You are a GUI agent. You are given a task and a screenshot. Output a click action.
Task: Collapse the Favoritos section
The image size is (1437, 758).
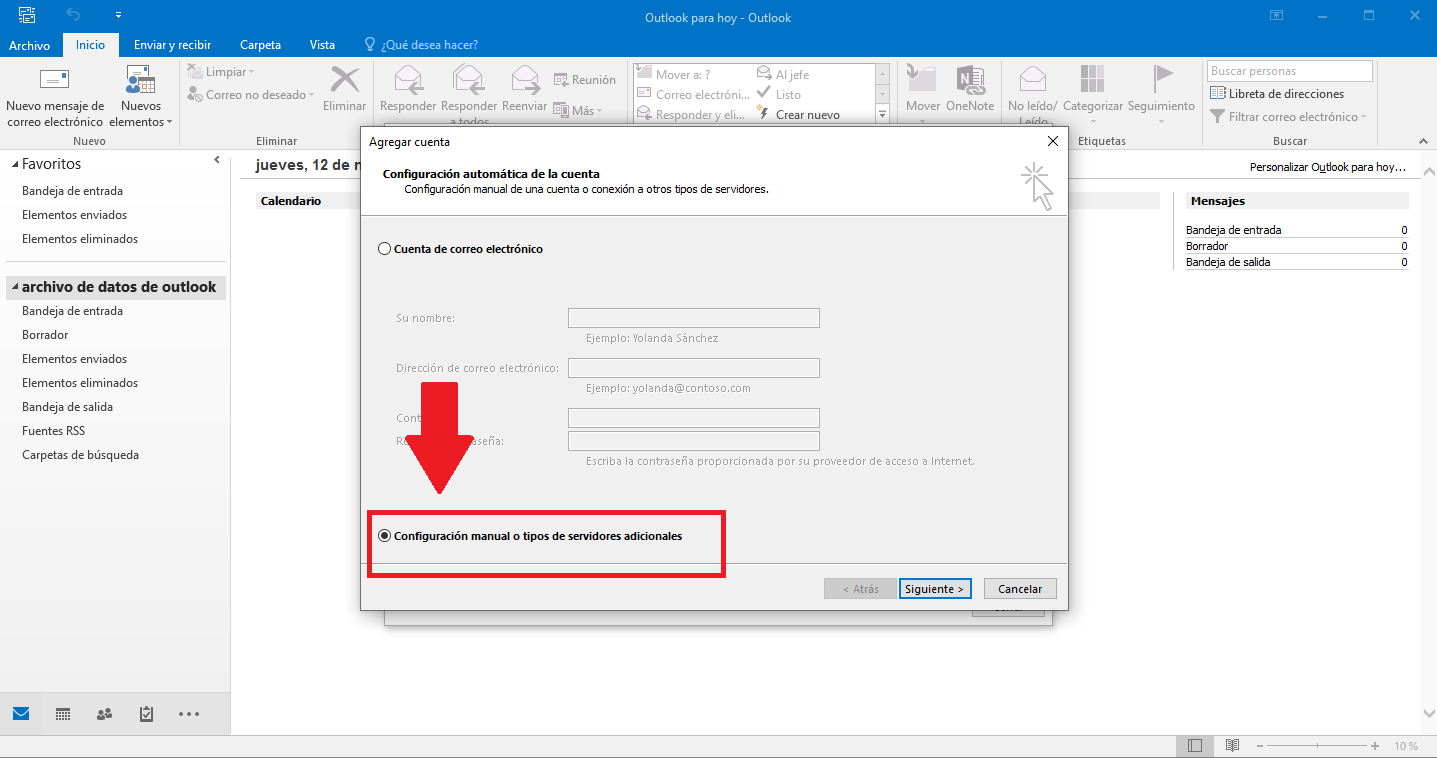pos(14,164)
